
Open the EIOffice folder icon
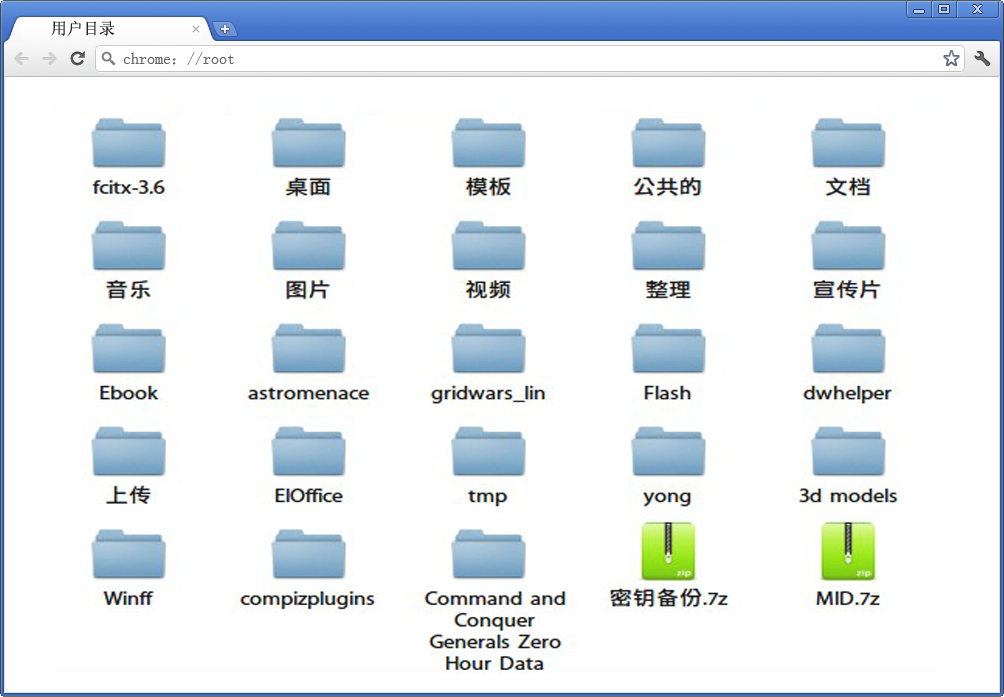click(309, 452)
